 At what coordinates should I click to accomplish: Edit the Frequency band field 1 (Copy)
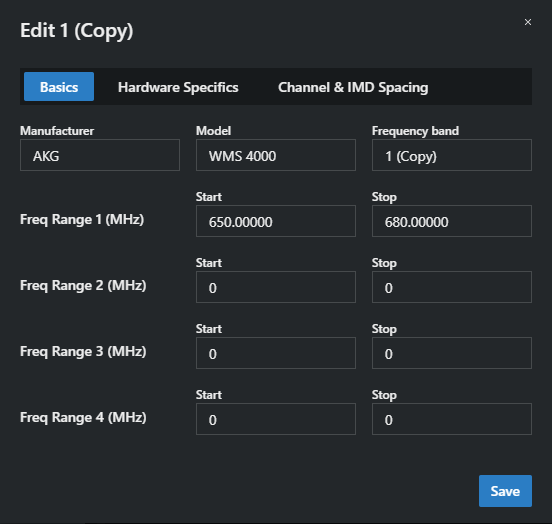(x=452, y=155)
